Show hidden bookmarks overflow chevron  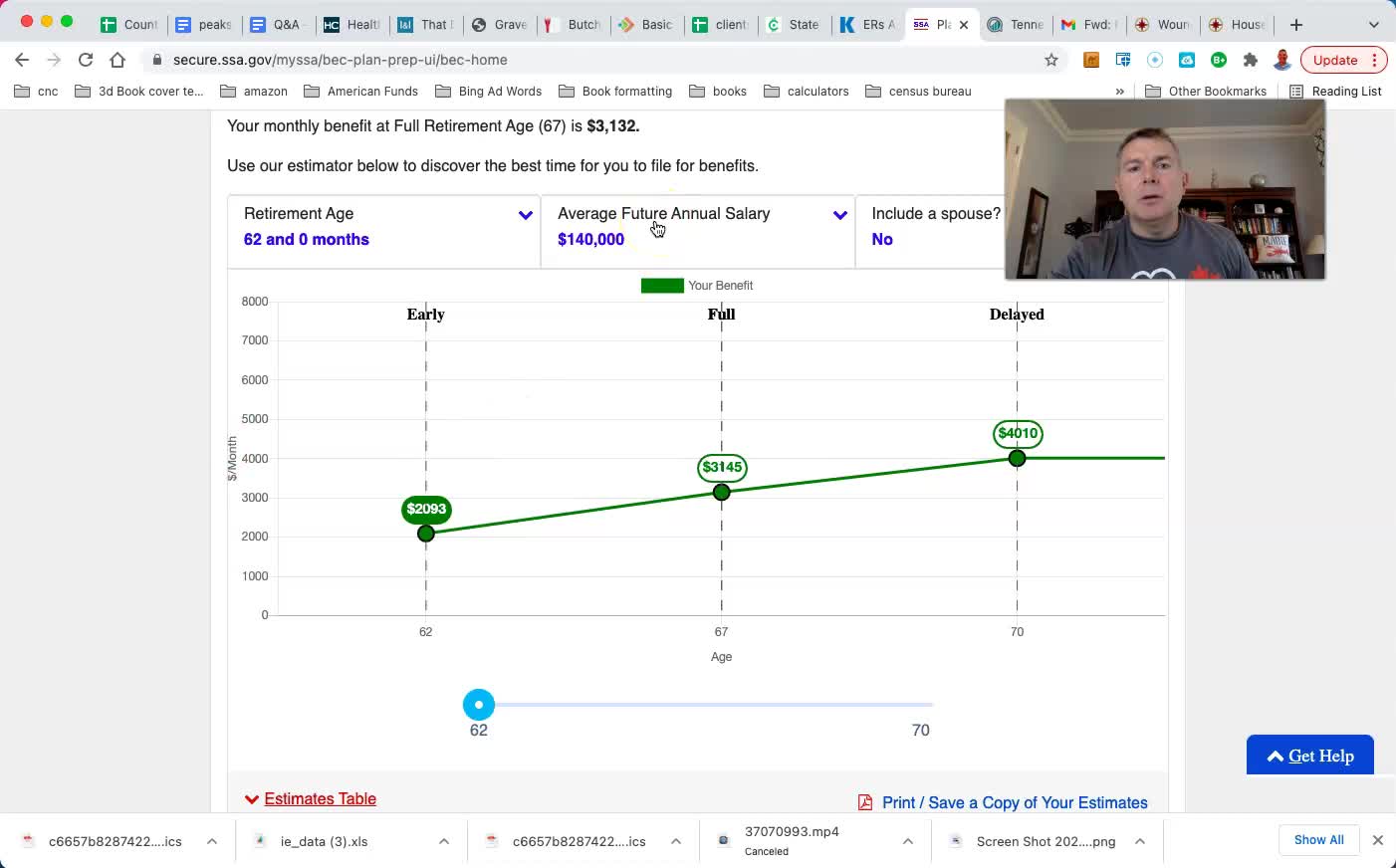click(1120, 91)
